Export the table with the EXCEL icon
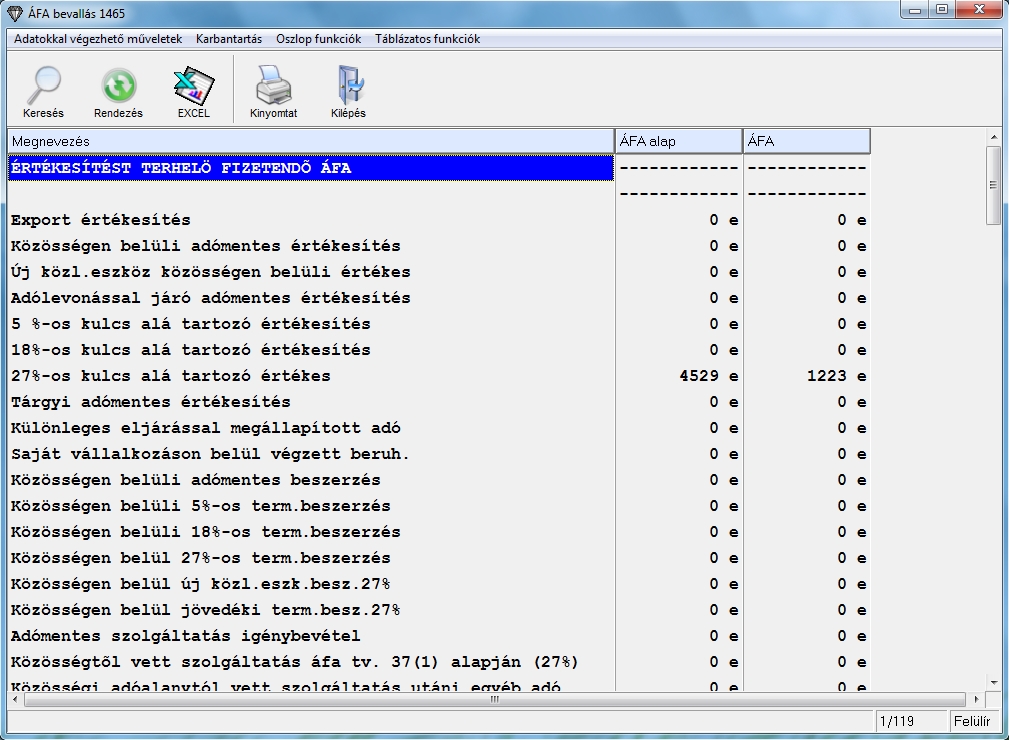 [x=193, y=87]
